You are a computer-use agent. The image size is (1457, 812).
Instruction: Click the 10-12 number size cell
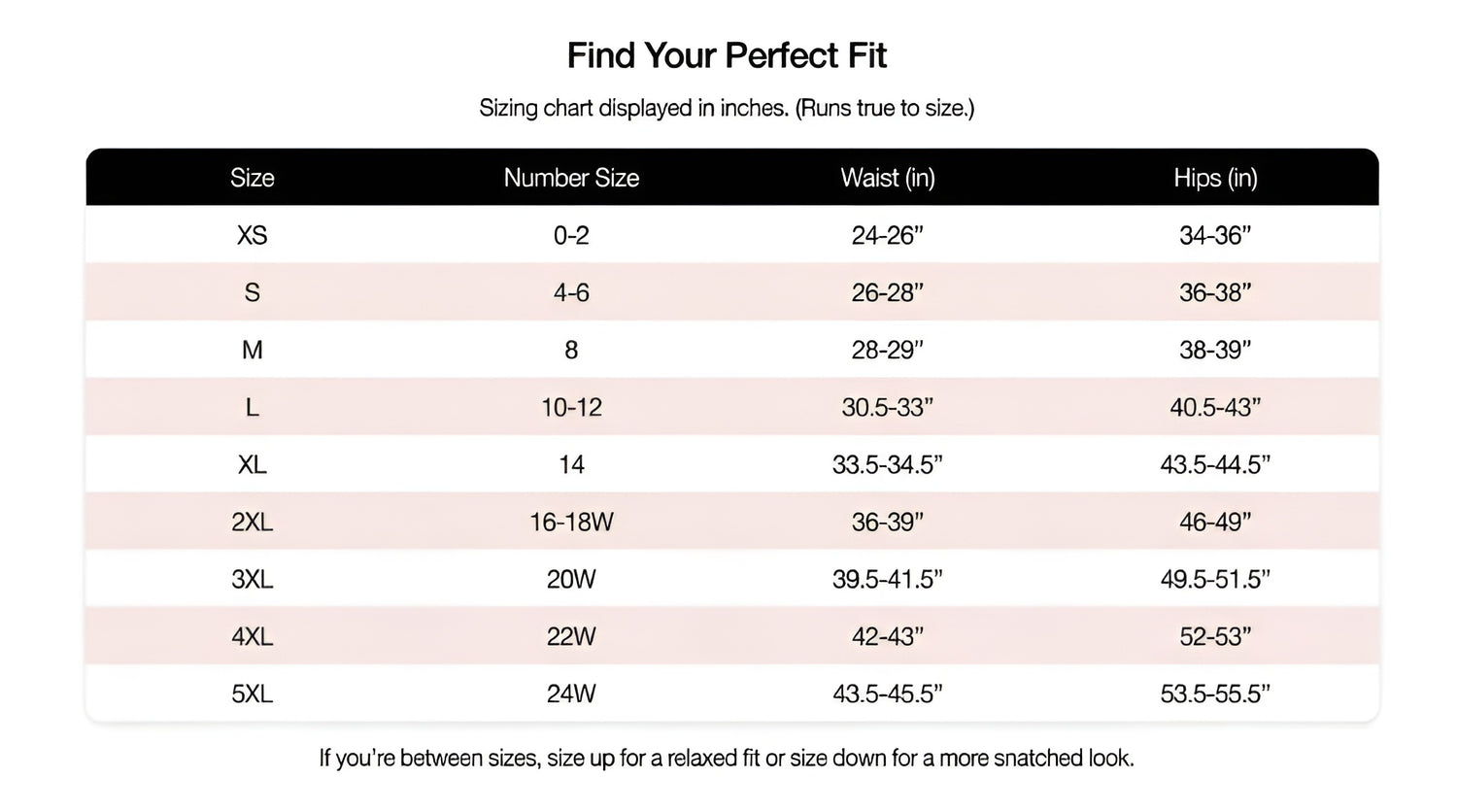[571, 407]
